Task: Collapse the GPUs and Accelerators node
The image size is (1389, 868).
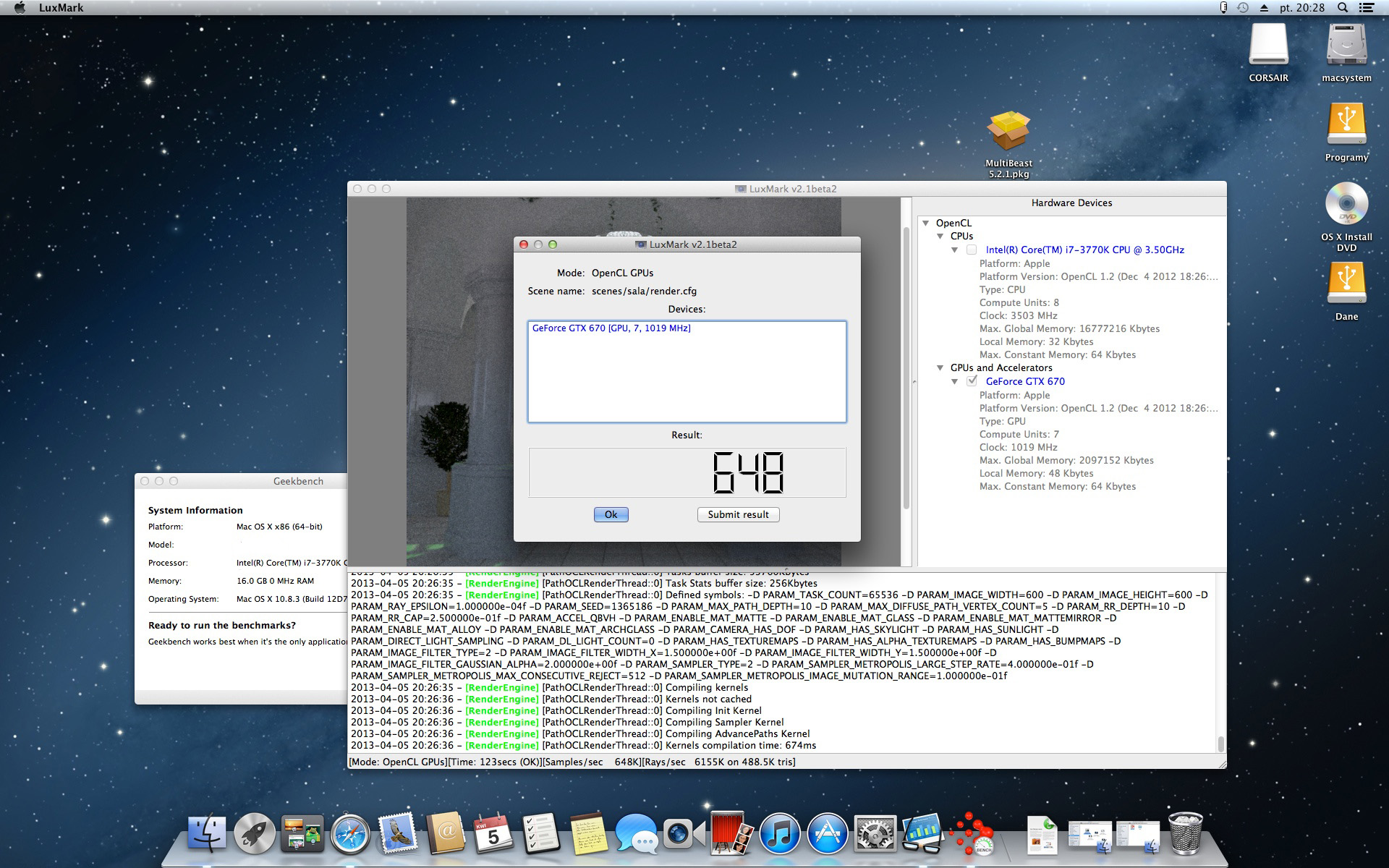Action: (x=940, y=368)
